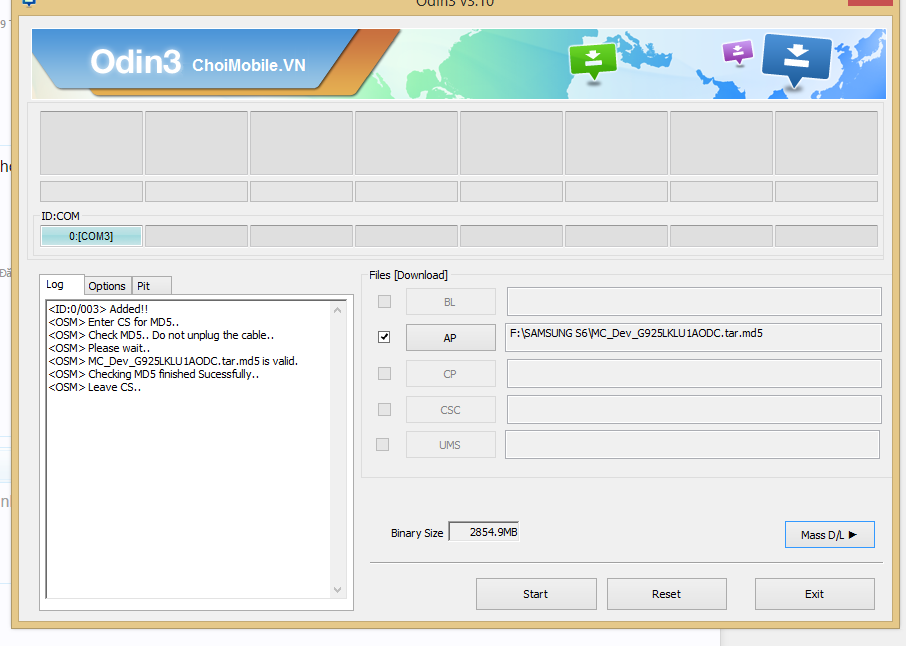The image size is (906, 646).
Task: Tick the UMS file checkbox
Action: 382,444
